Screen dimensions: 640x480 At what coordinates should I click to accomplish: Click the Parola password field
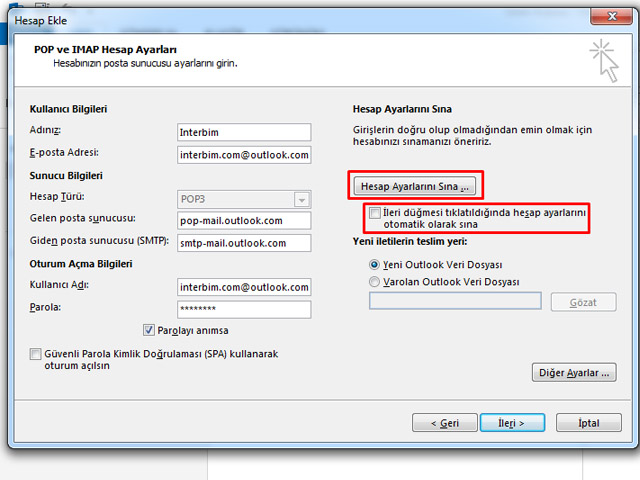point(243,310)
